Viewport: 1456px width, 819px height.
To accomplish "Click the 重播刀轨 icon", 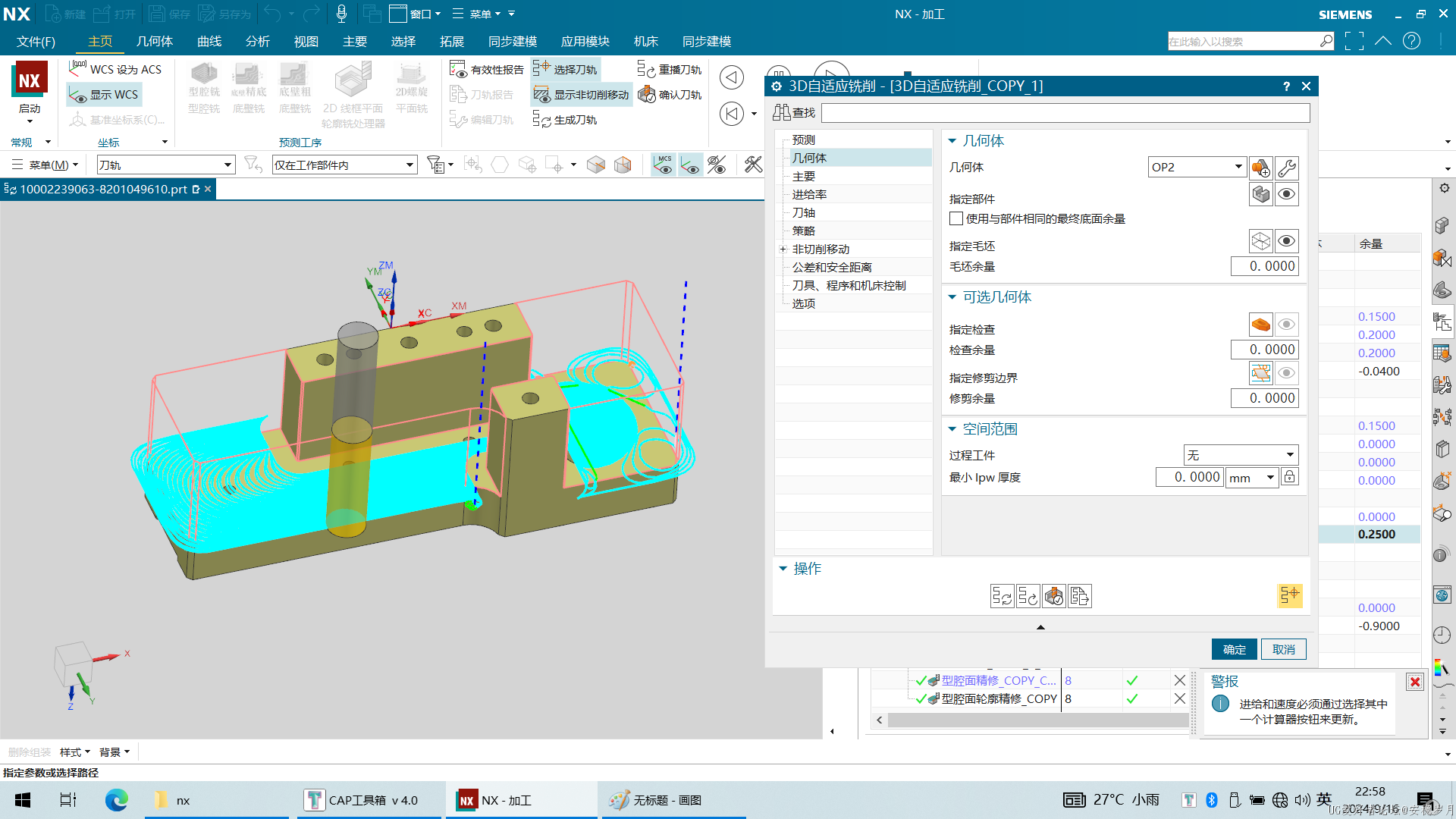I will pos(647,68).
